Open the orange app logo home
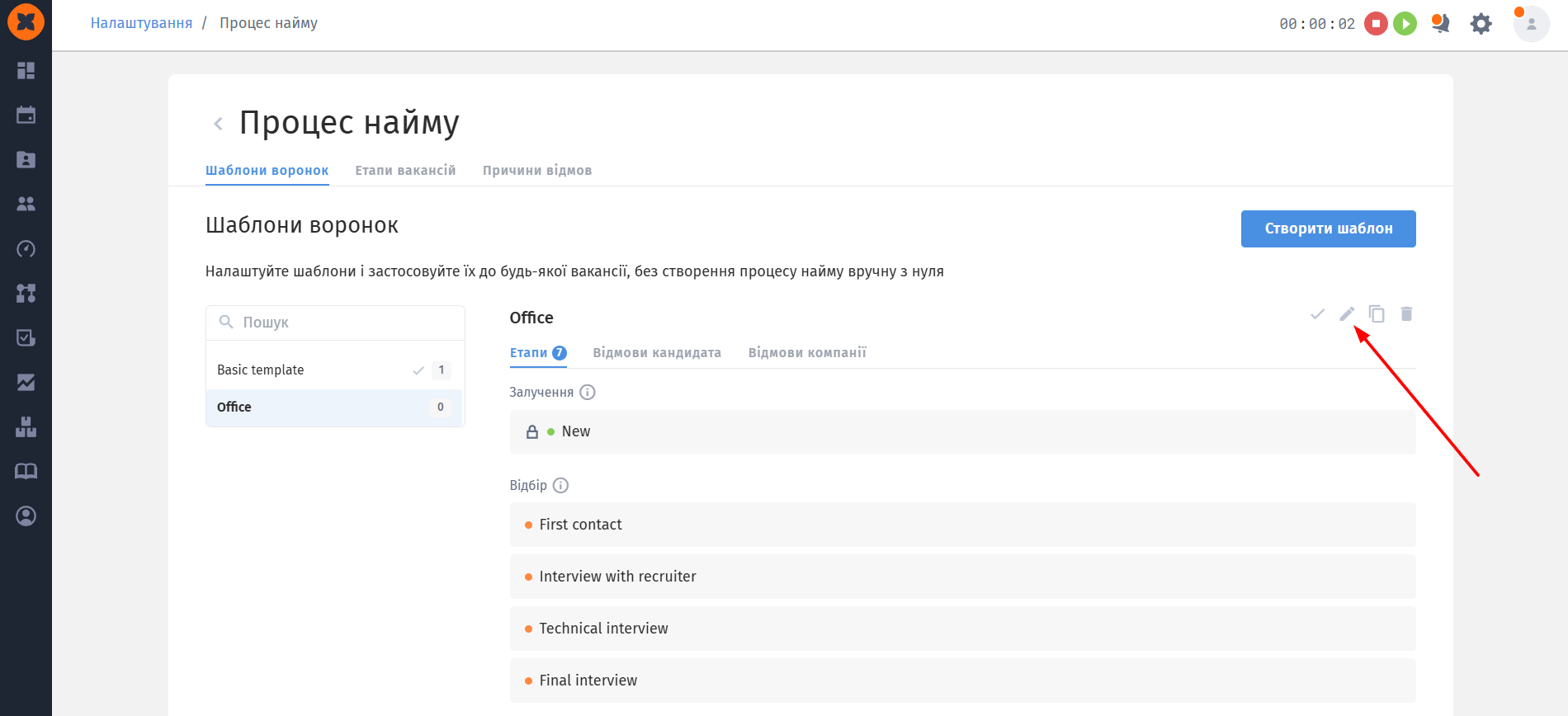The width and height of the screenshot is (1568, 716). [26, 21]
